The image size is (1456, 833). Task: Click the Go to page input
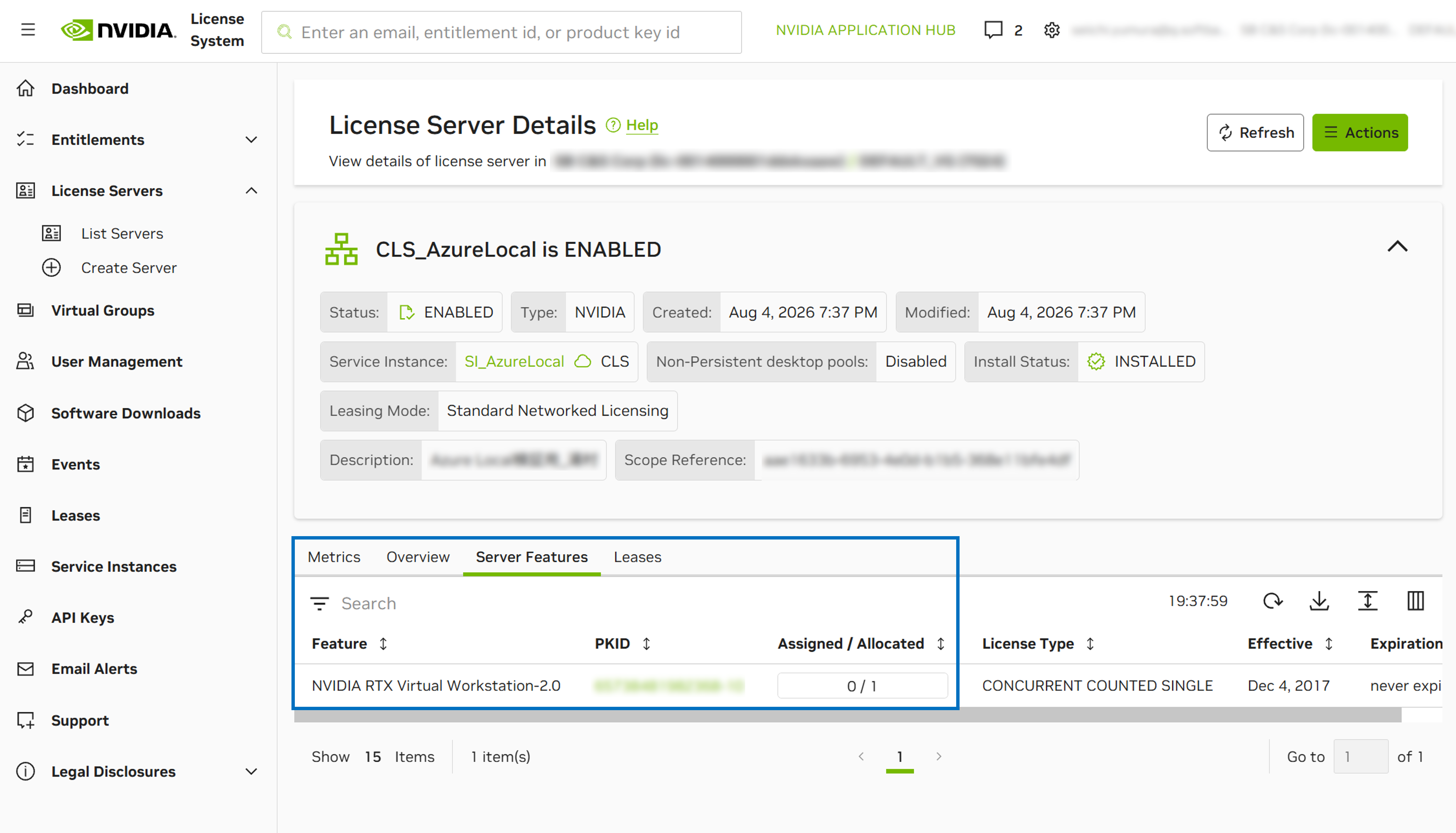[1360, 756]
